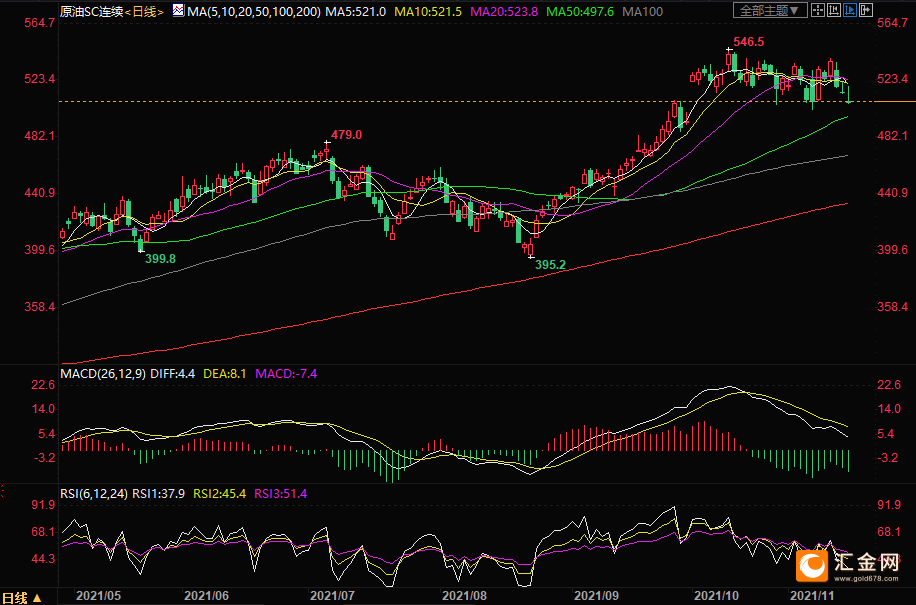Click the 91.9 RSI left axis label

pyautogui.click(x=43, y=505)
